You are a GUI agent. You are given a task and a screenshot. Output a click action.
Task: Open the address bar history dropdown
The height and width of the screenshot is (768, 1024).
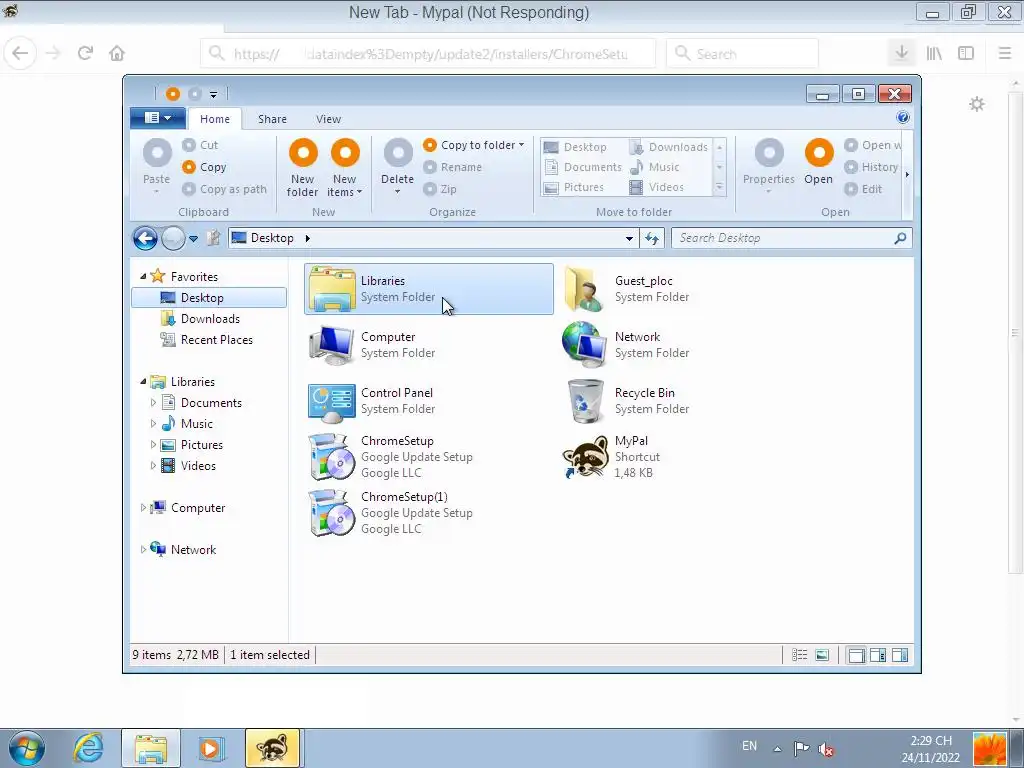[x=629, y=238]
